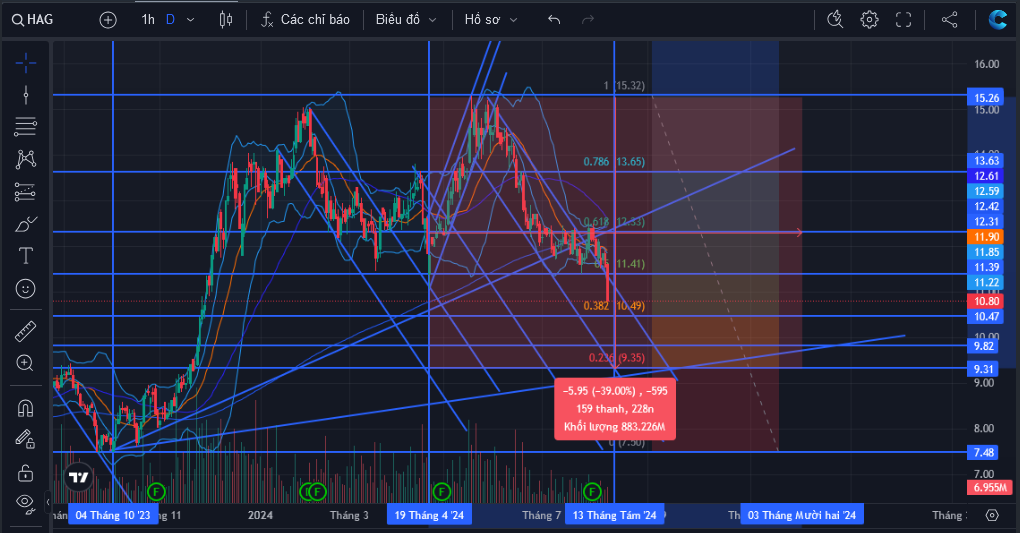Viewport: 1020px width, 533px height.
Task: Toggle magnet mode
Action: pos(25,408)
